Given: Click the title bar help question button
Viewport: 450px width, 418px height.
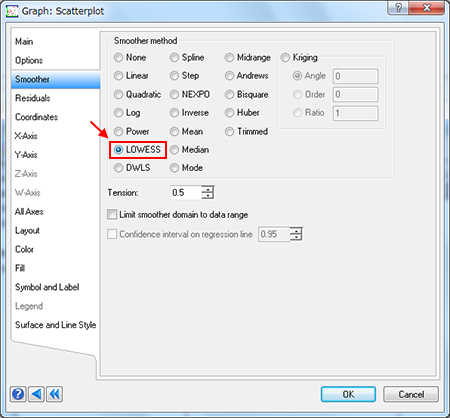Looking at the screenshot, I should [398, 7].
